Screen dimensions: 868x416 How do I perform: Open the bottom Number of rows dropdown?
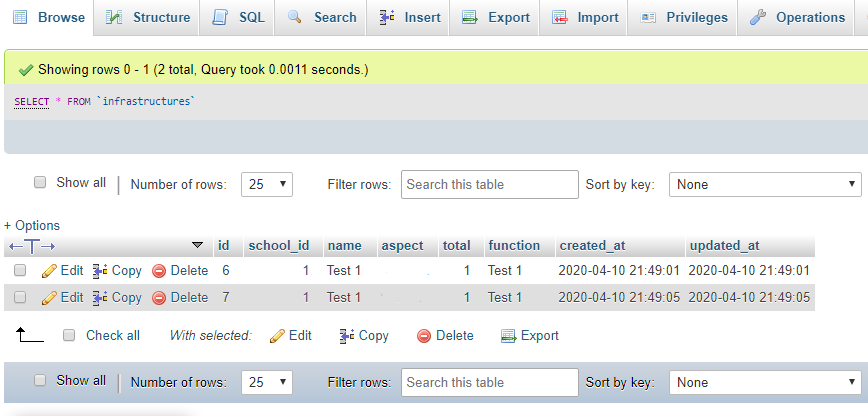click(x=267, y=382)
